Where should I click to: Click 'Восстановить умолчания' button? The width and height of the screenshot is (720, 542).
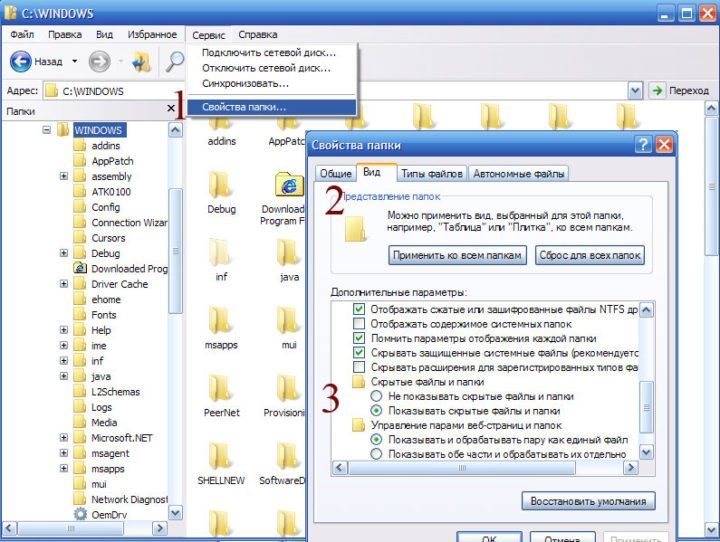tap(588, 501)
